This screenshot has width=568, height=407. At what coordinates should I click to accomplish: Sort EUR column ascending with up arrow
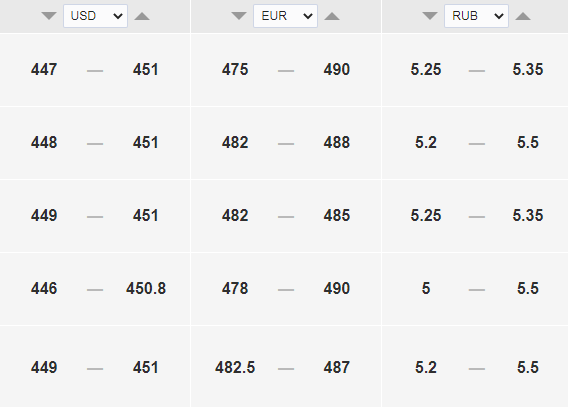[332, 16]
